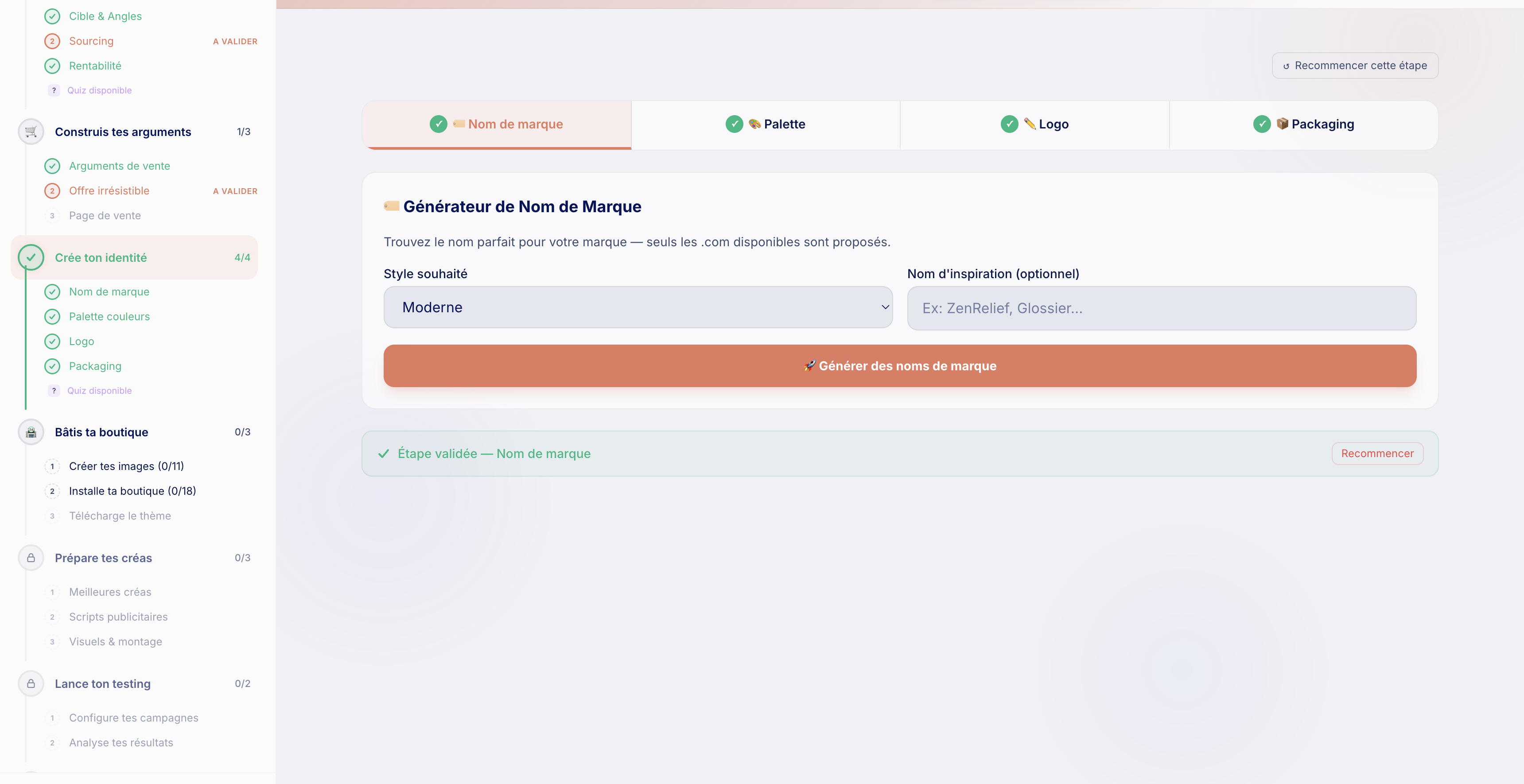Click the green check icon on Packaging tab

coord(1261,124)
